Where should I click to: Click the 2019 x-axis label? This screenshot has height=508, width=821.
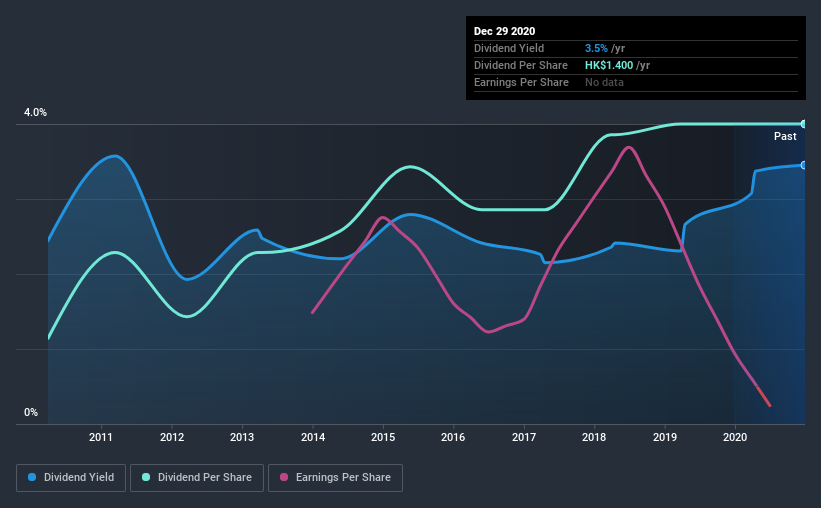tap(664, 437)
